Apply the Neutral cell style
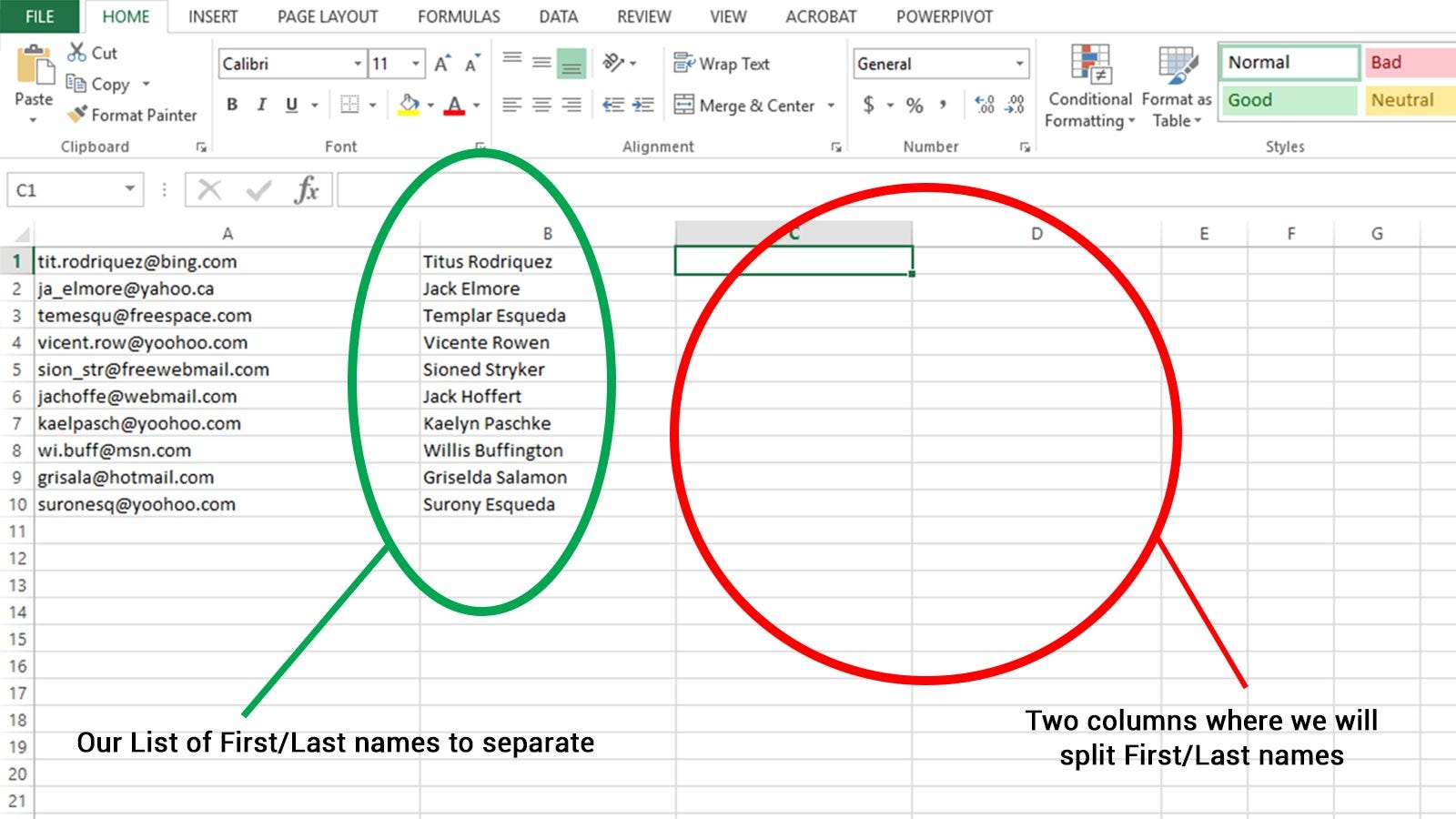Viewport: 1456px width, 819px height. 1409,100
